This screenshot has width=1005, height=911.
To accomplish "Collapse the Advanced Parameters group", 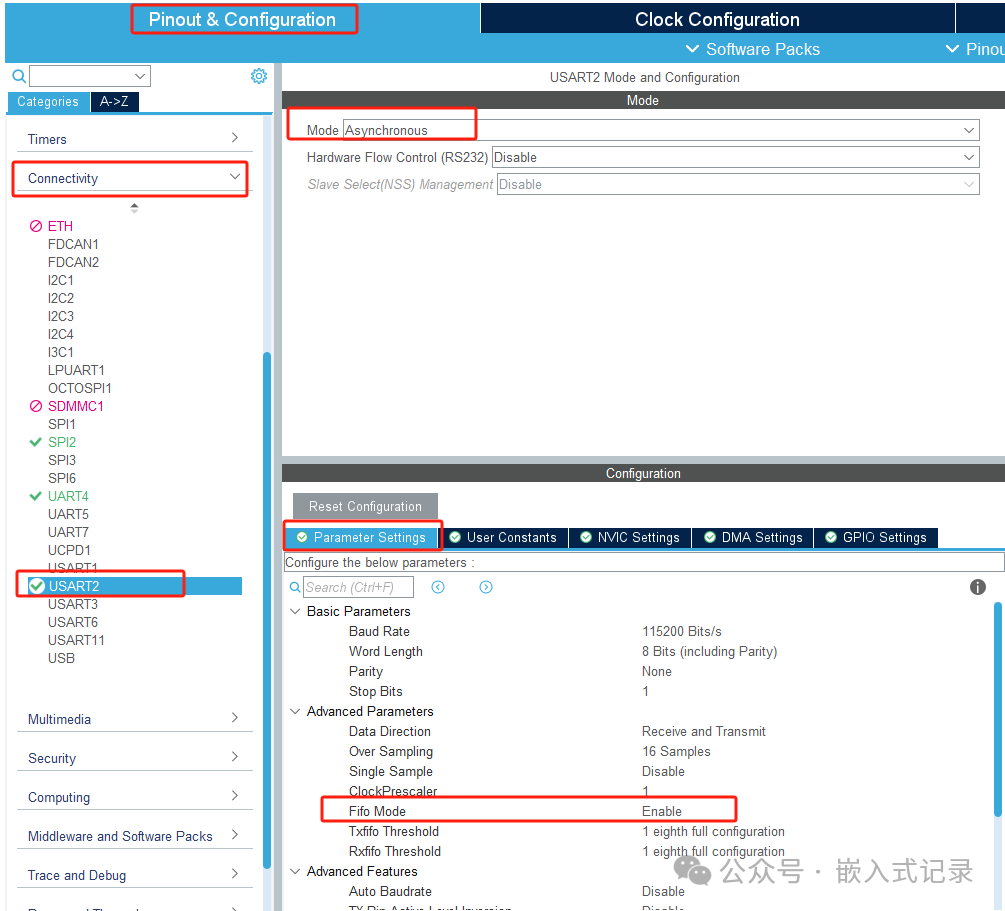I will 295,712.
